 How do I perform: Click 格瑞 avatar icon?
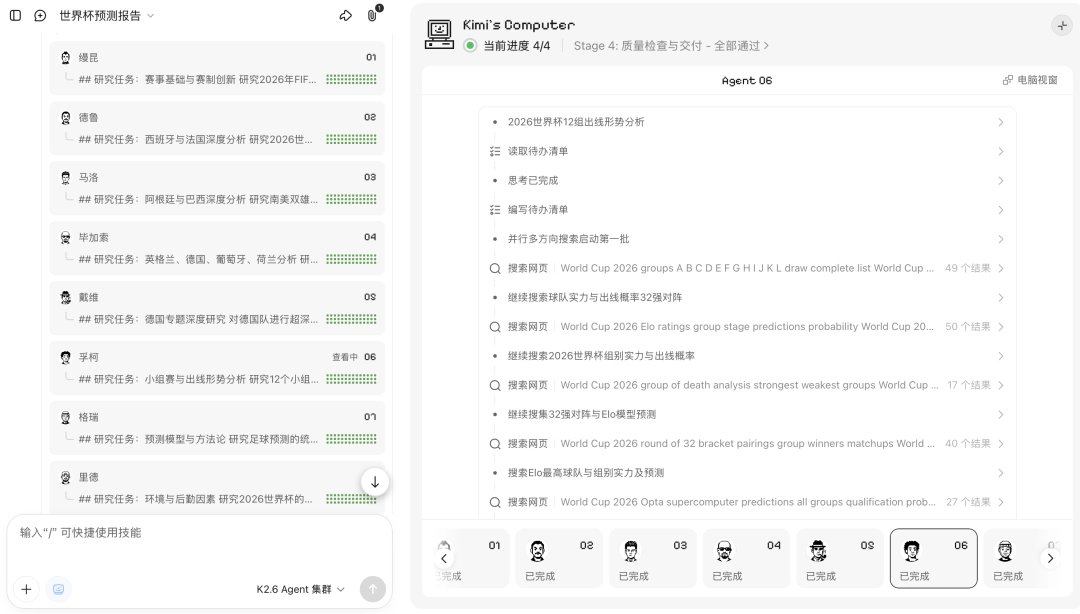click(65, 417)
